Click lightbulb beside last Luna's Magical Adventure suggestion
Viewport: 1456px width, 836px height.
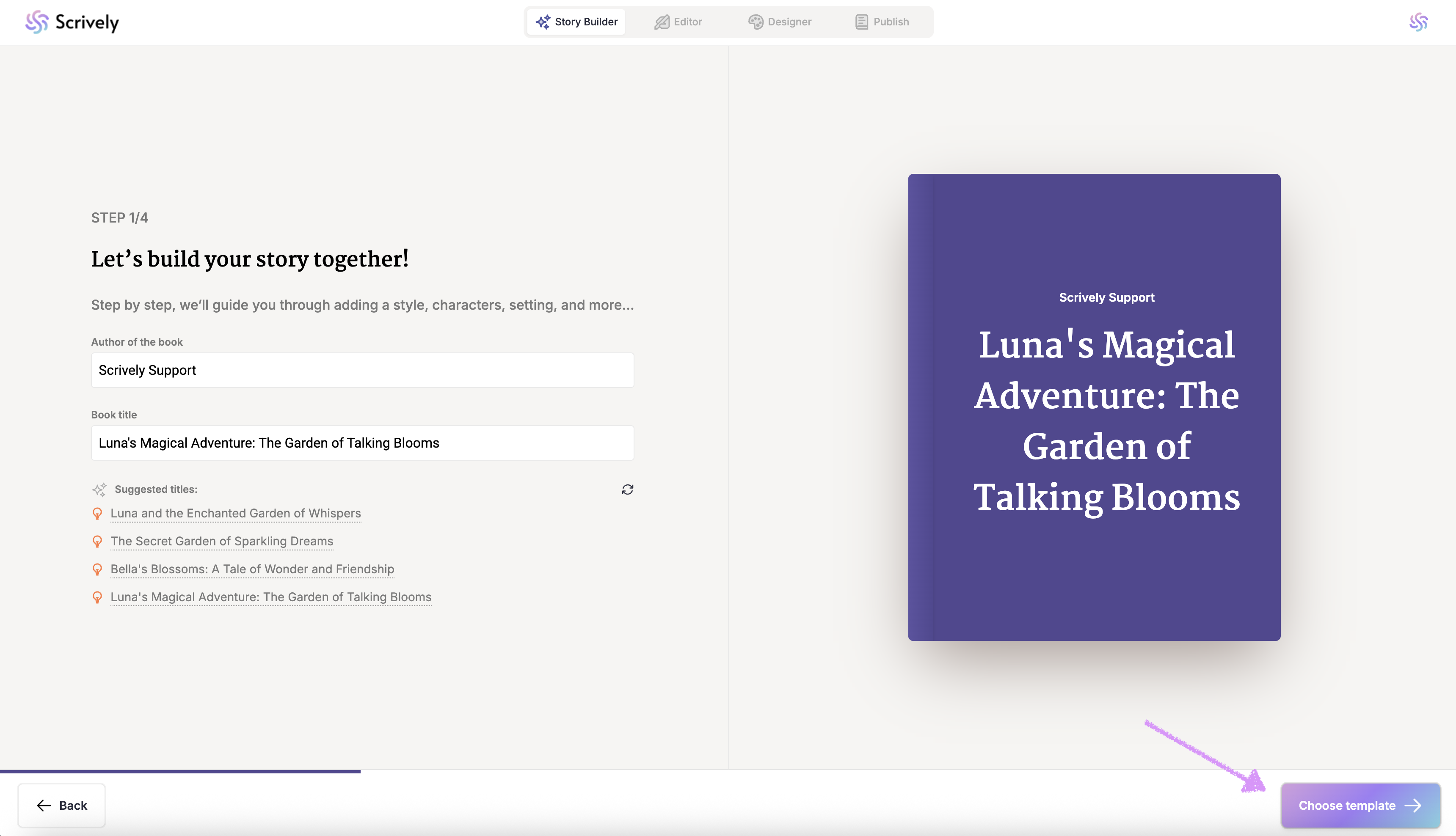[98, 597]
